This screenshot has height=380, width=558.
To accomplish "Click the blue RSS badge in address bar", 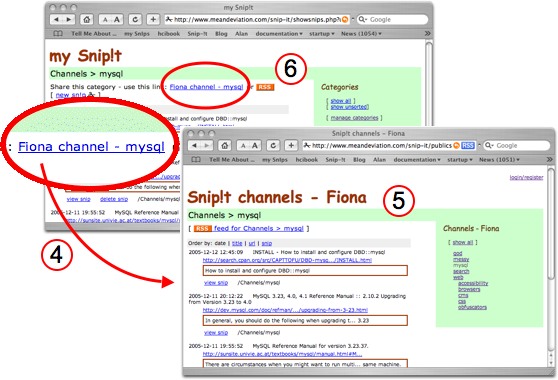I will [468, 146].
